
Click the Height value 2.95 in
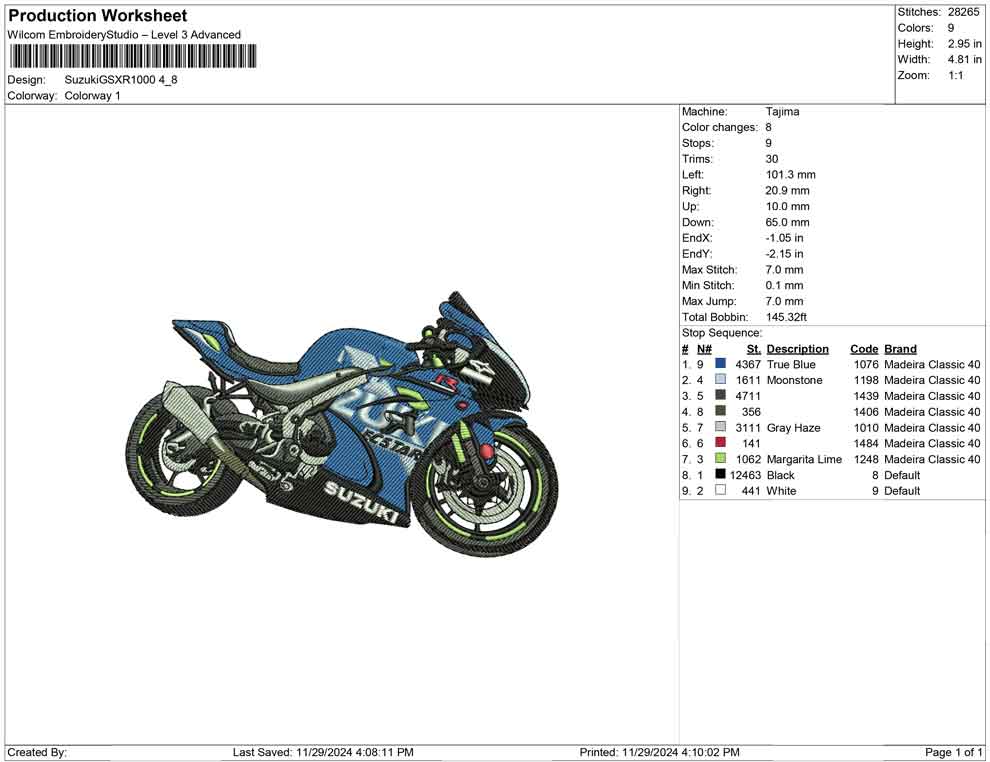(x=965, y=44)
